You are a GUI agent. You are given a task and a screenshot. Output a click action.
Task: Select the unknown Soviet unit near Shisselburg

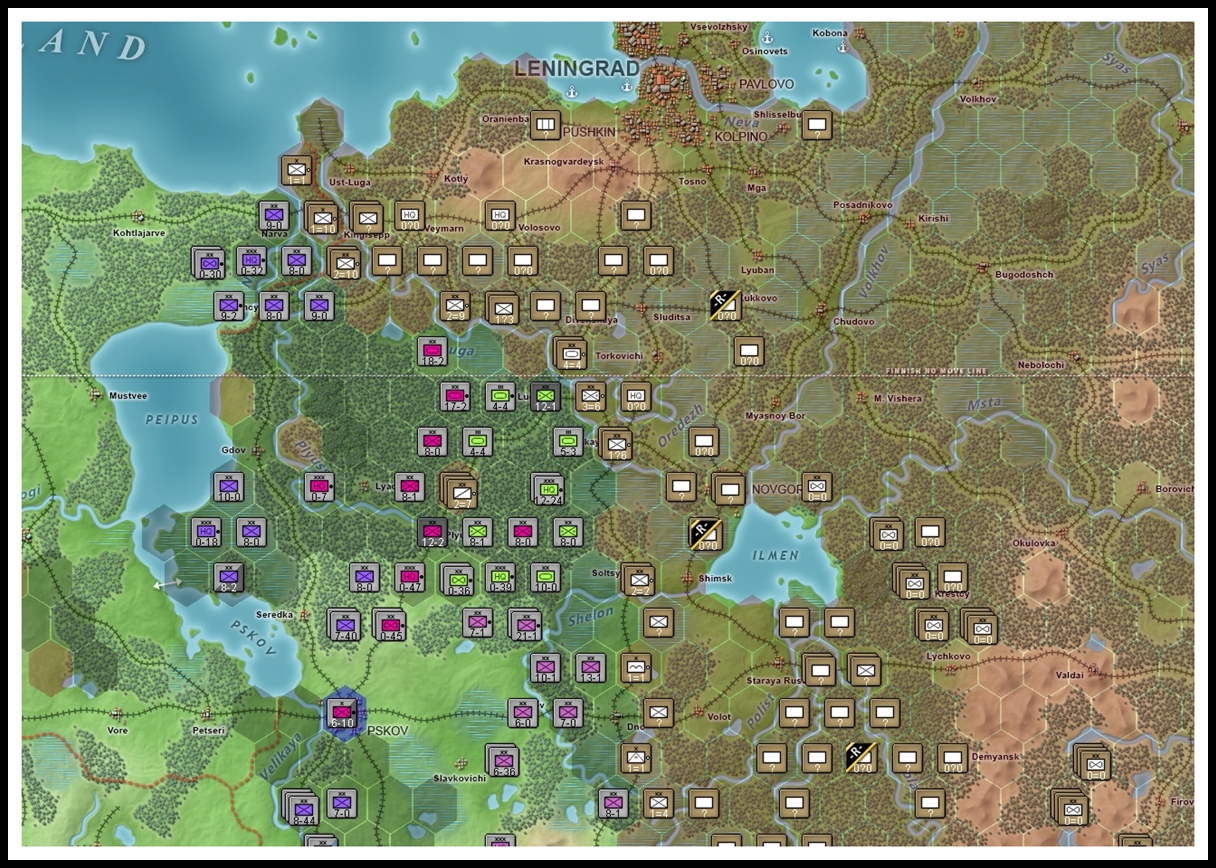click(x=816, y=125)
